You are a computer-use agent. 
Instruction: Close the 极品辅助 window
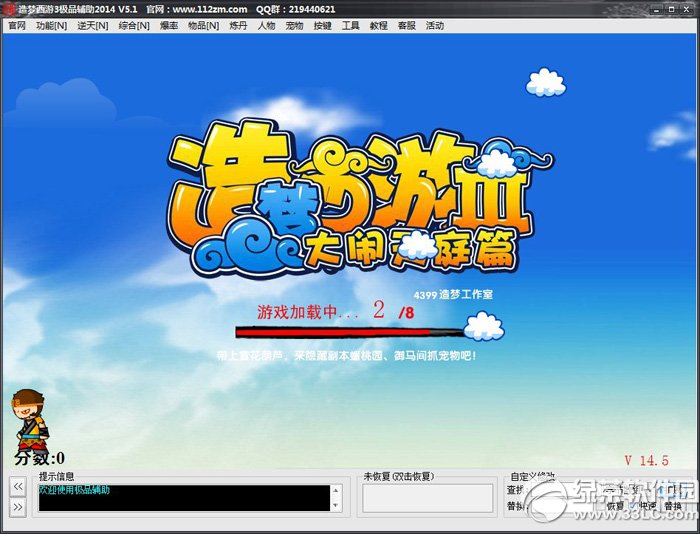687,9
